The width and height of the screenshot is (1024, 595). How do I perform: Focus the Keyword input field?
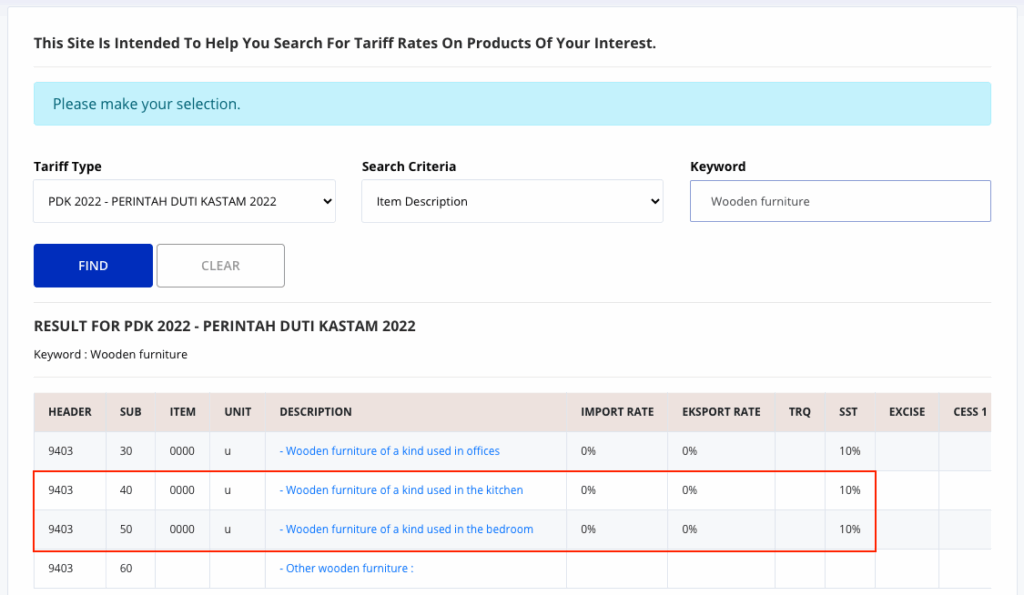pyautogui.click(x=840, y=201)
